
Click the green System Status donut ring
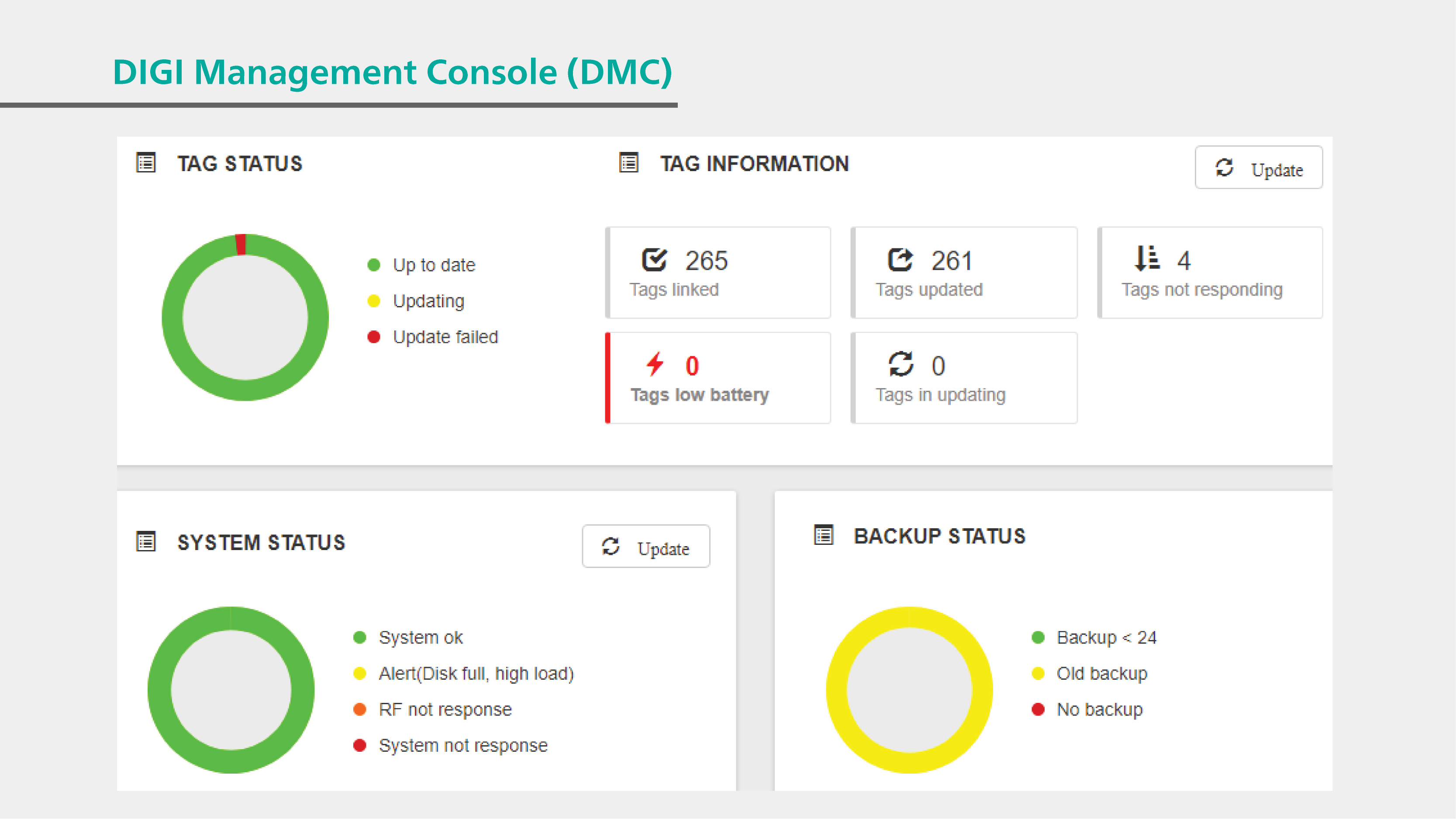[x=159, y=691]
